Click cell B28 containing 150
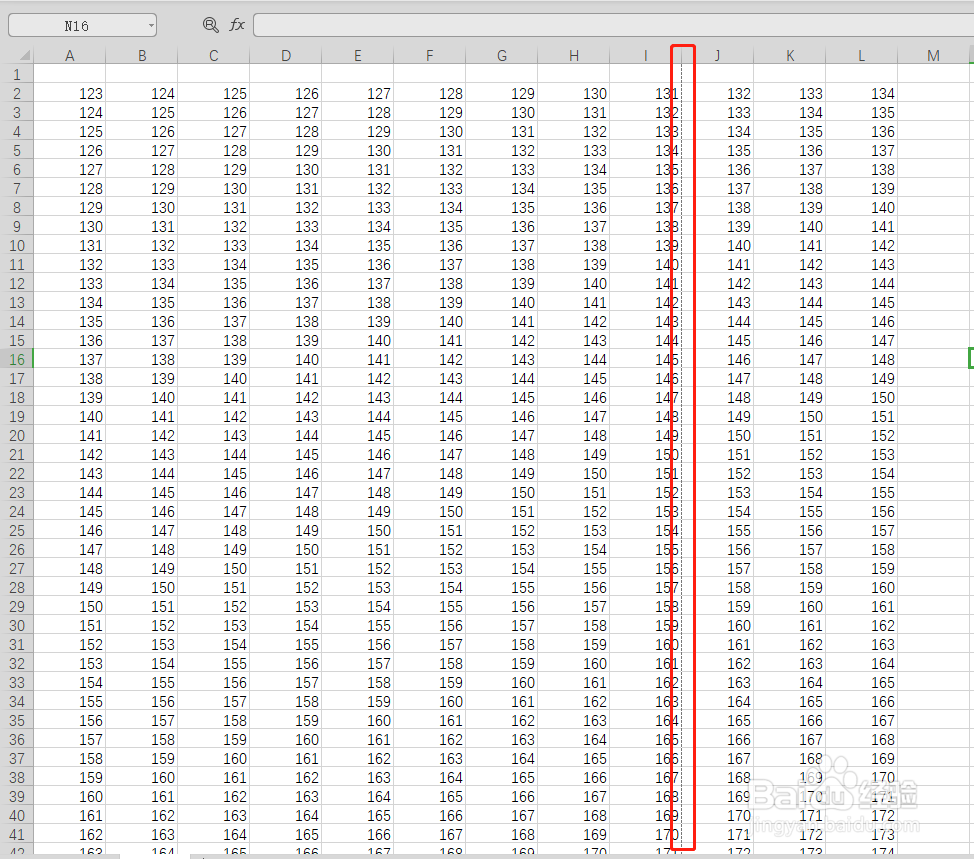Screen dimensions: 974x859 (x=142, y=588)
